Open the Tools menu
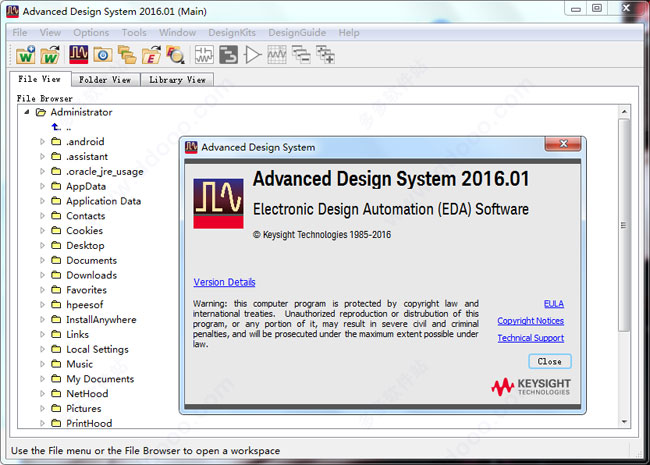Viewport: 650px width, 465px height. coord(134,32)
